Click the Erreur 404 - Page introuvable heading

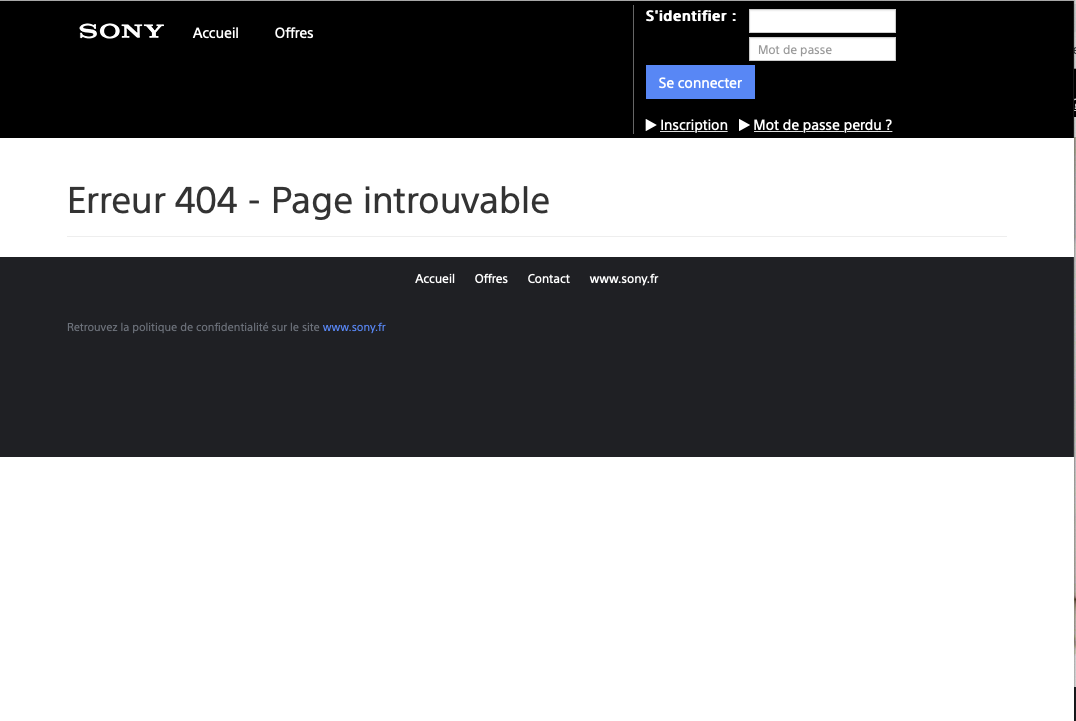pyautogui.click(x=308, y=201)
